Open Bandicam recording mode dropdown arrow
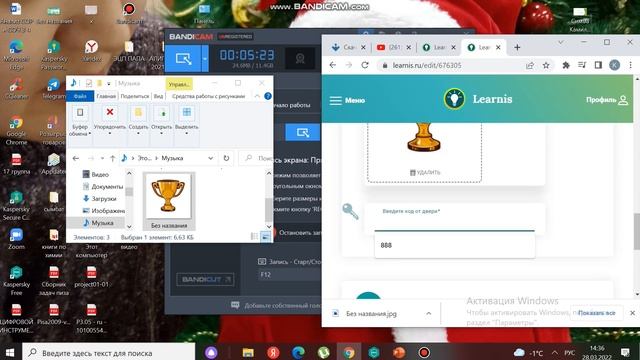This screenshot has width=640, height=360. [x=205, y=59]
